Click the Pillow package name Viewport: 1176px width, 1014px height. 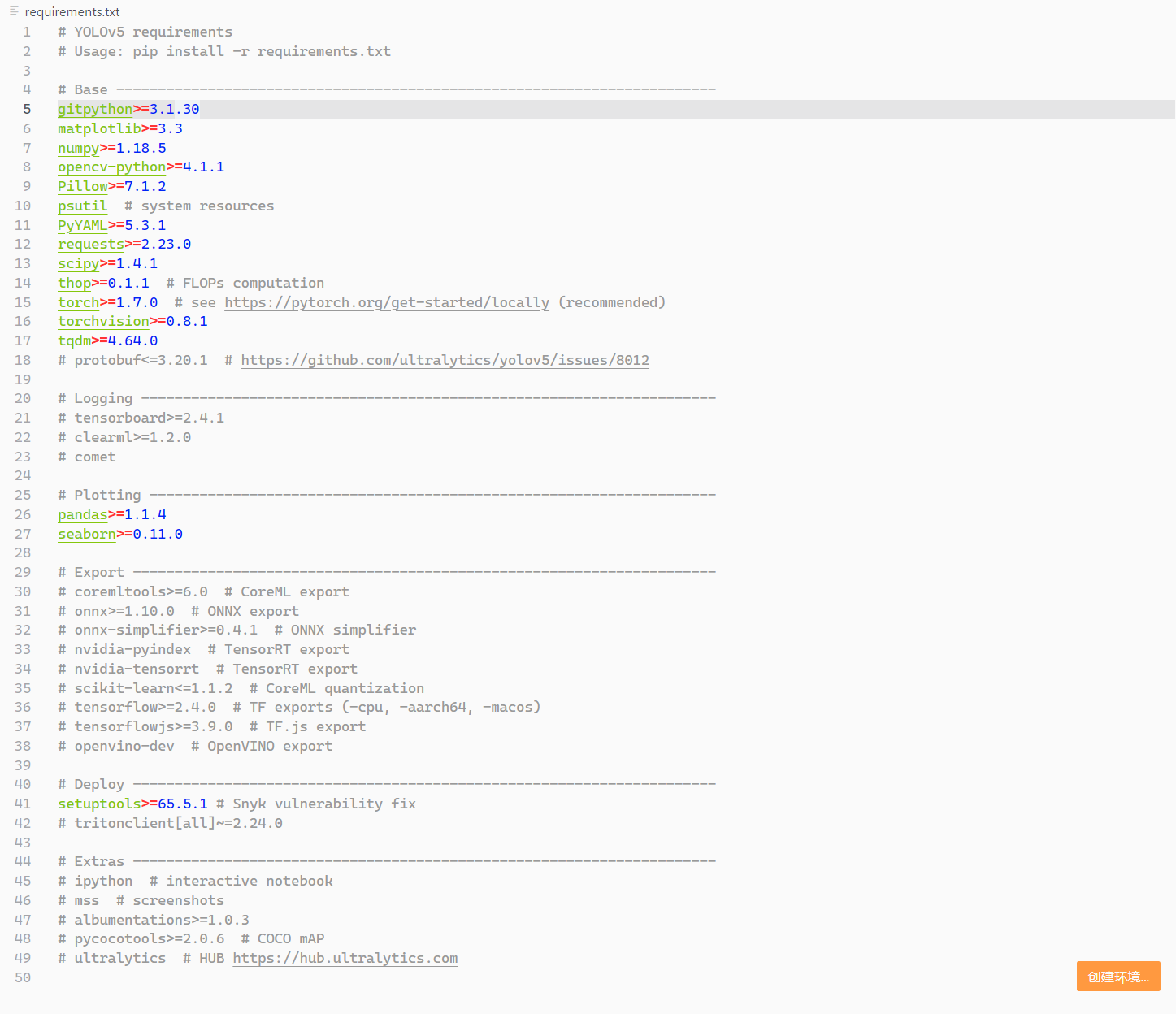pyautogui.click(x=83, y=186)
